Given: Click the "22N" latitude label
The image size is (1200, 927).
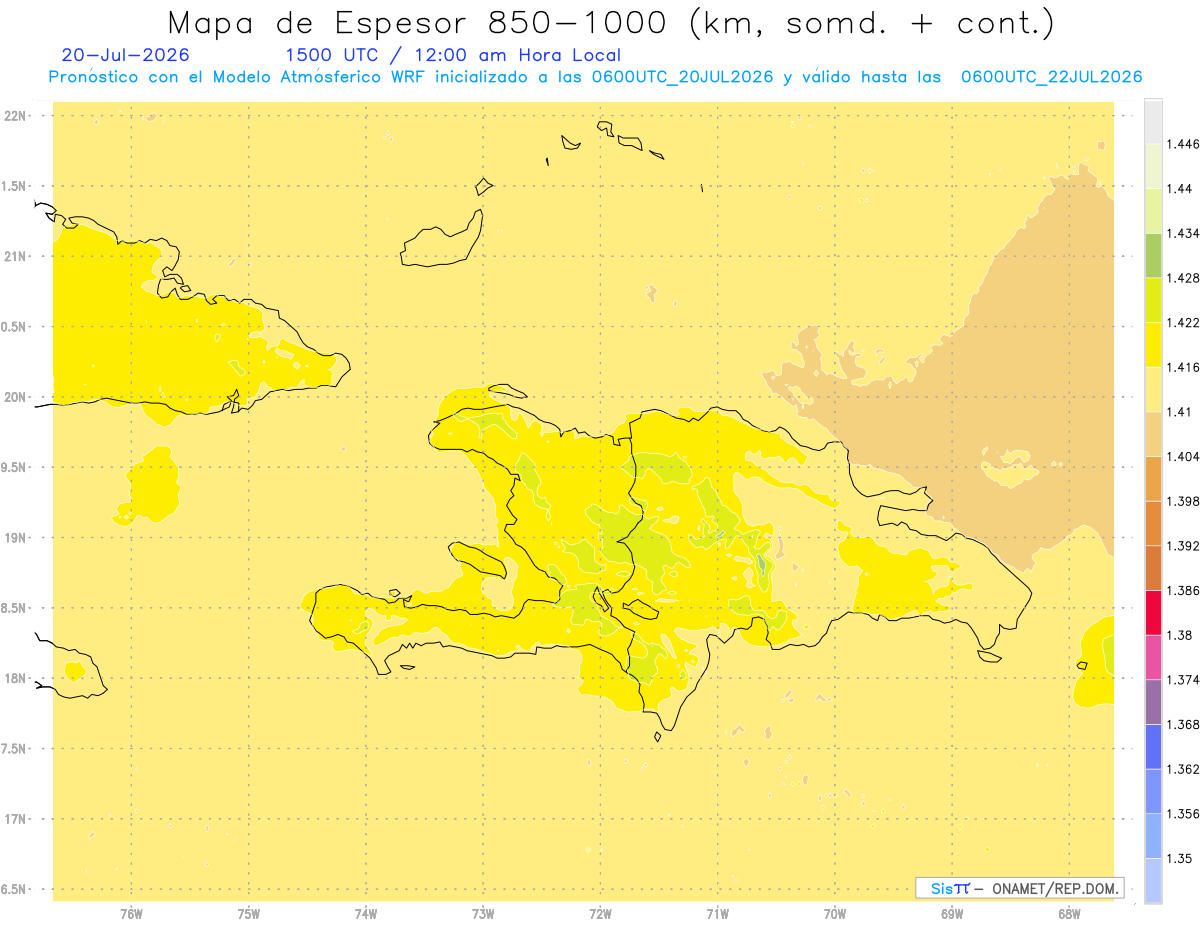Looking at the screenshot, I should pyautogui.click(x=16, y=116).
